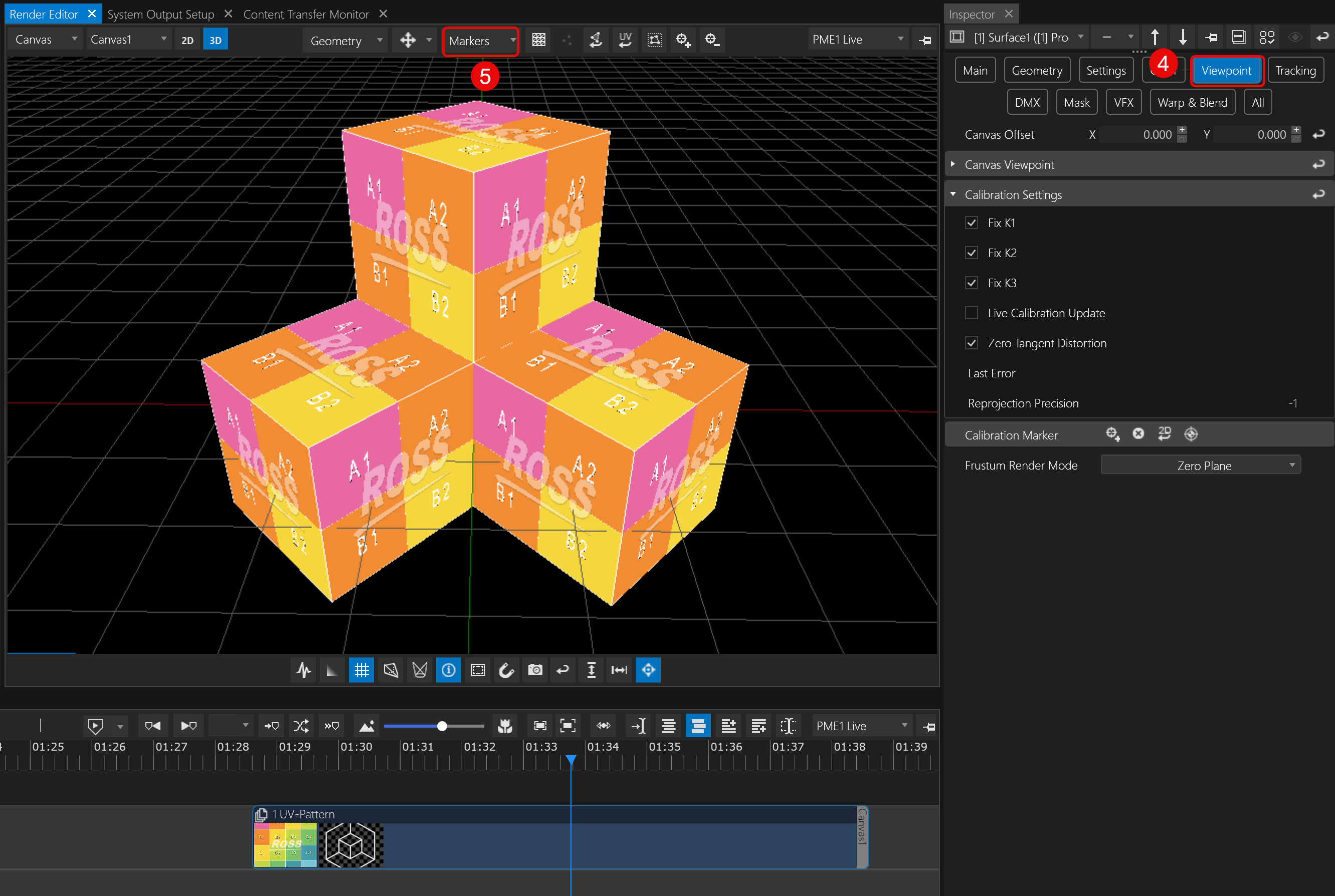The image size is (1335, 896).
Task: Expand the Canvas Viewpoint section
Action: (x=952, y=164)
